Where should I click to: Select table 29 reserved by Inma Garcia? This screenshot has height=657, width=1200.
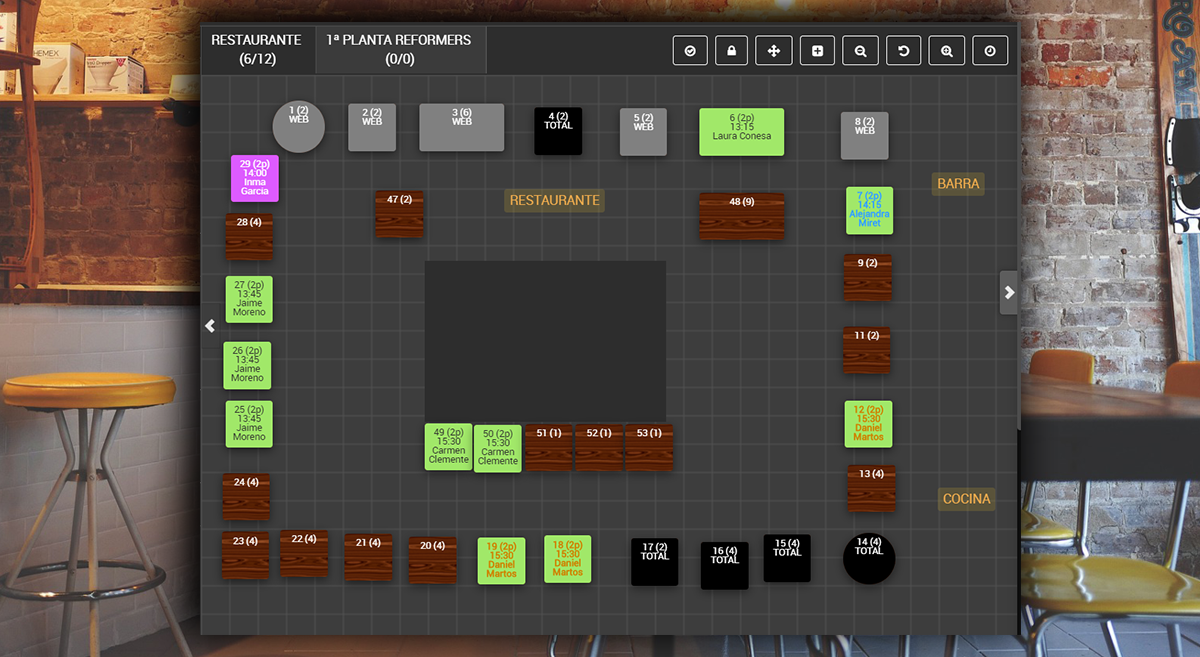[x=254, y=178]
